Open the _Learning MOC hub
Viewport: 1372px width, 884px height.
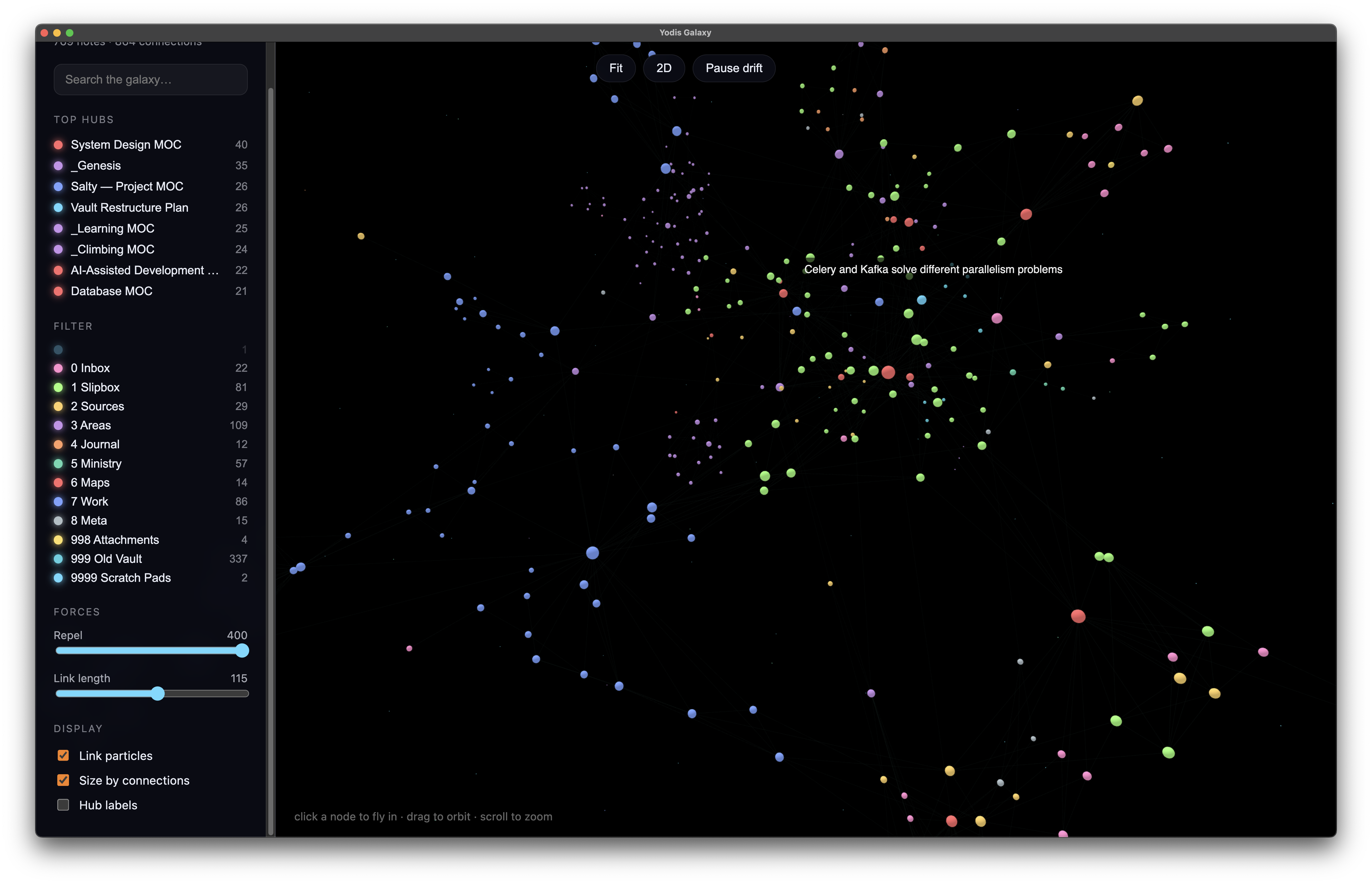click(150, 228)
